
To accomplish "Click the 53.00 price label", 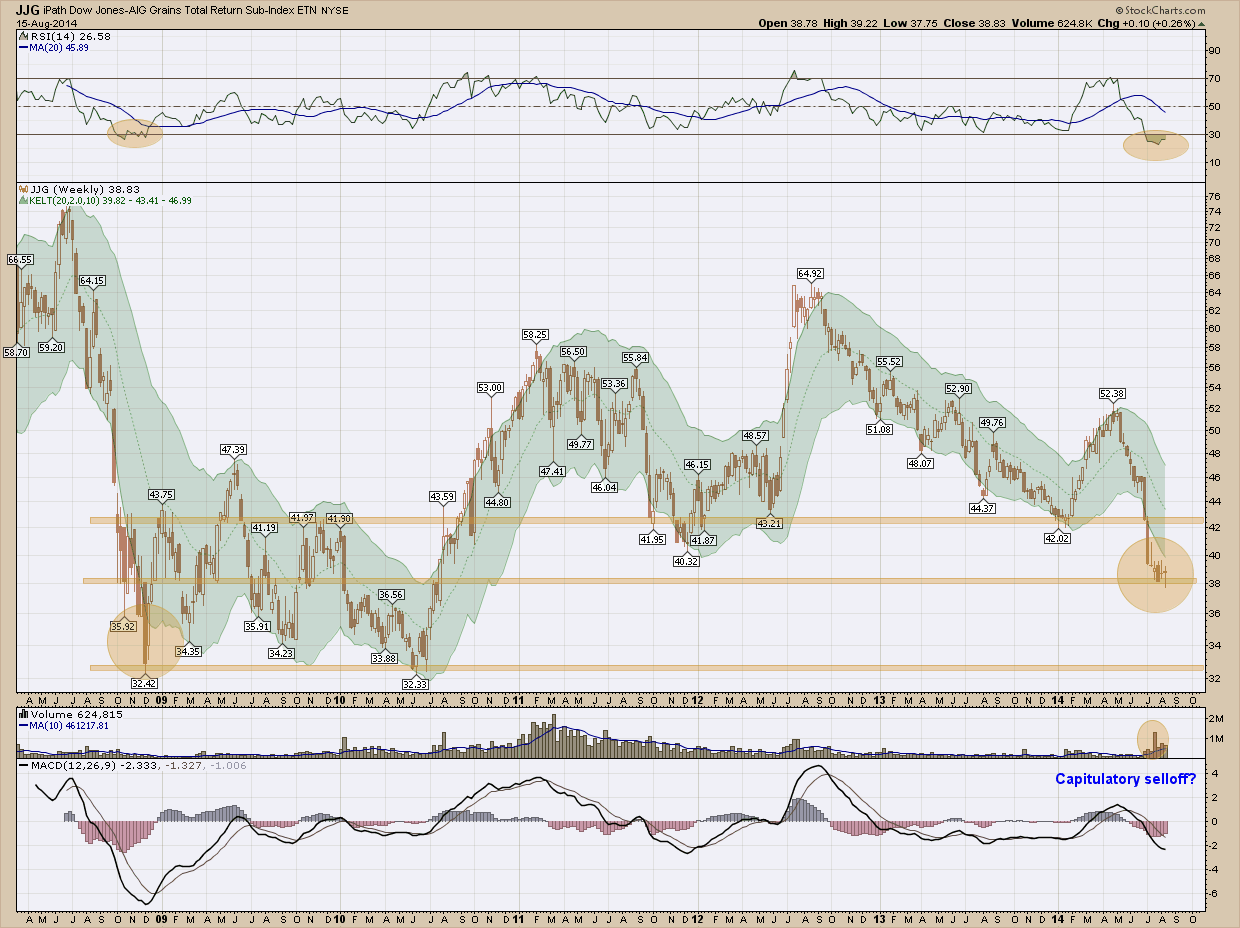I will [x=491, y=387].
